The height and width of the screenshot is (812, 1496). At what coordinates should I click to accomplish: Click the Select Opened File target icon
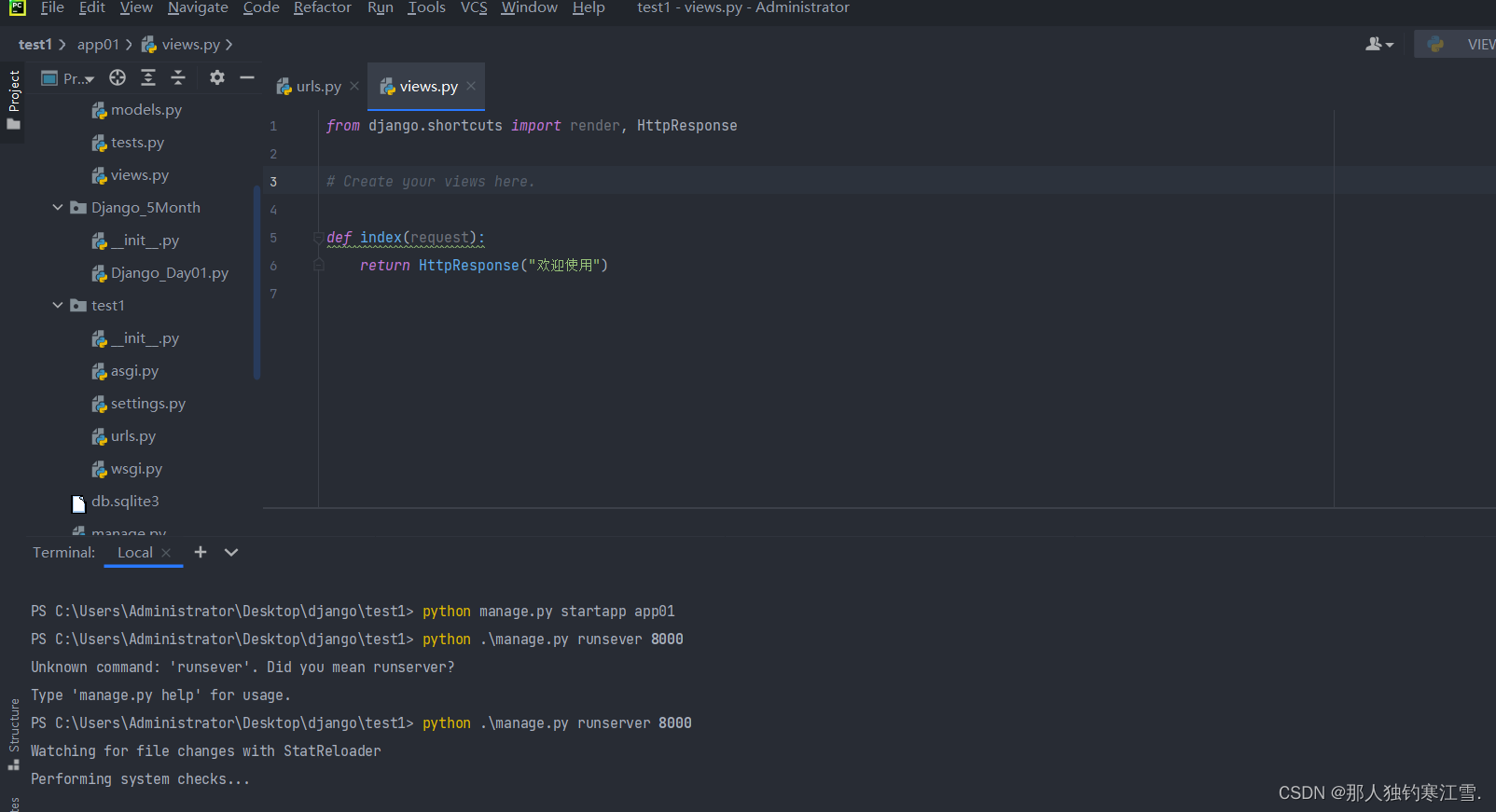[118, 77]
